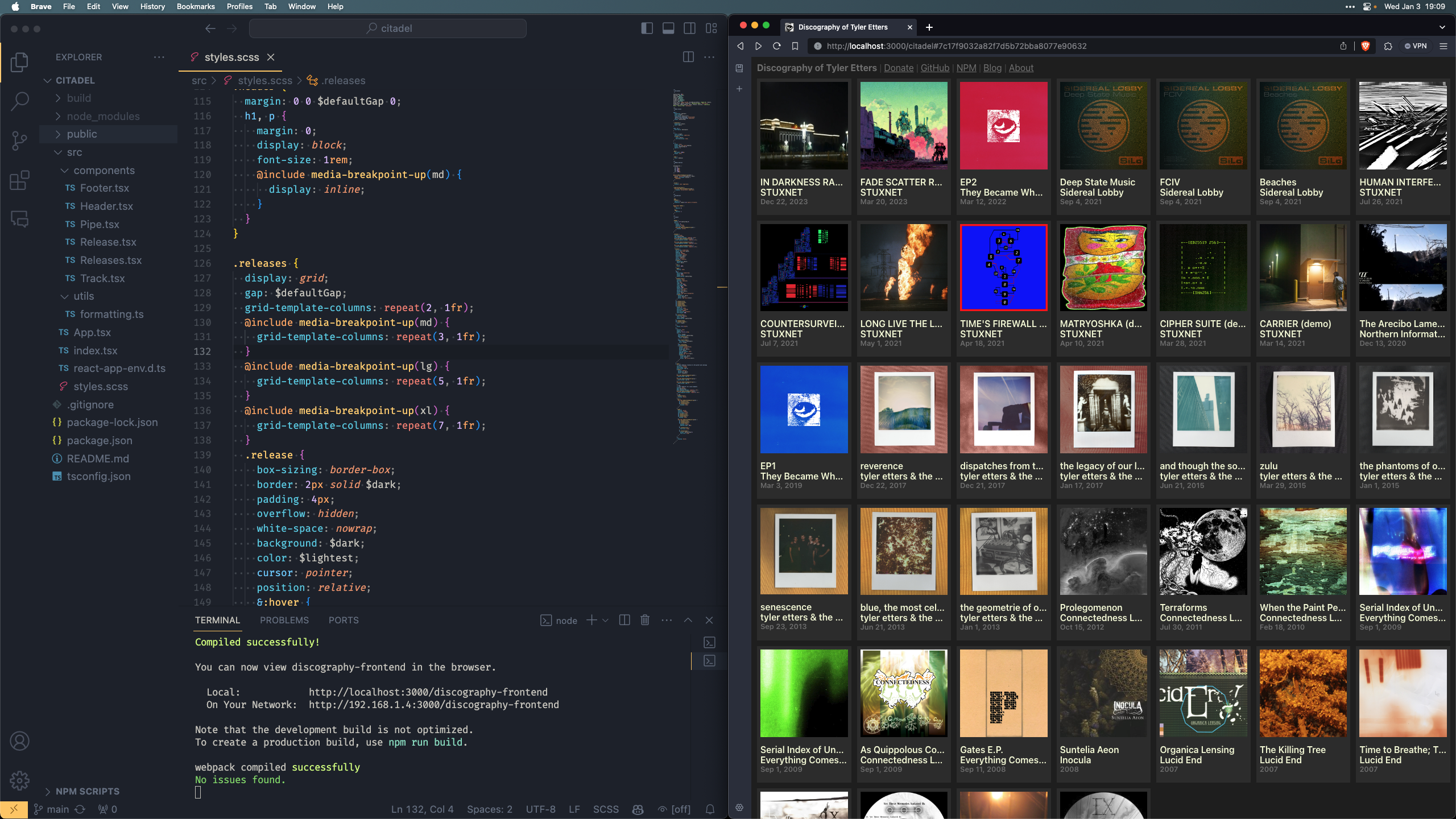Screen dimensions: 1456x819
Task: Bookmark the page in the Brave toolbar
Action: coord(795,46)
